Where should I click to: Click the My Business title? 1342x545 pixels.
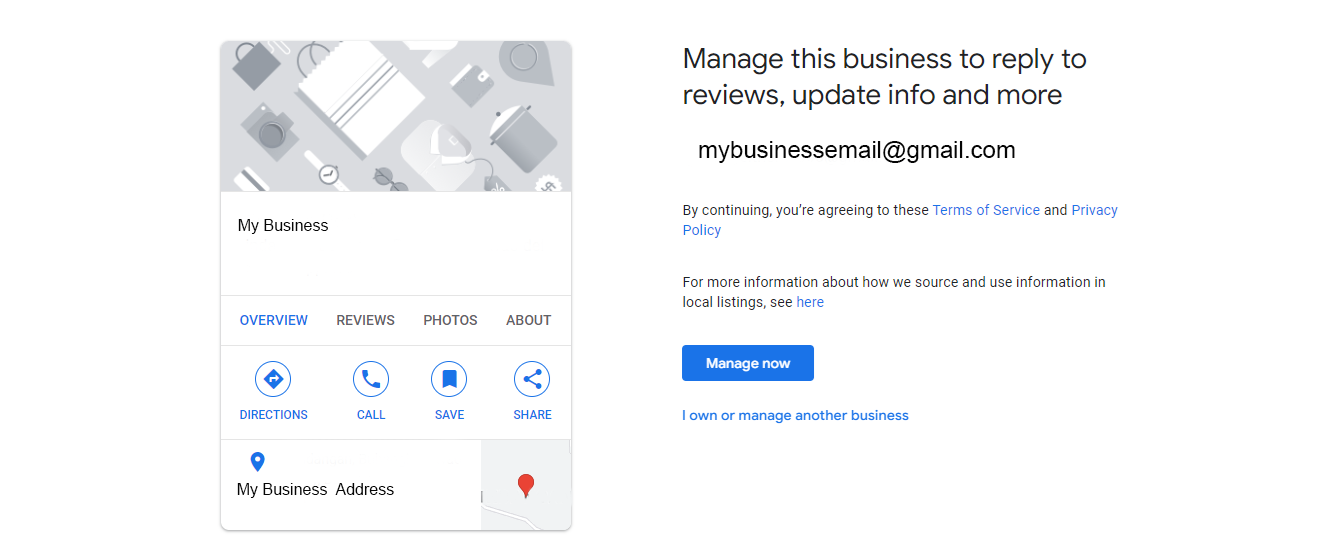[283, 226]
